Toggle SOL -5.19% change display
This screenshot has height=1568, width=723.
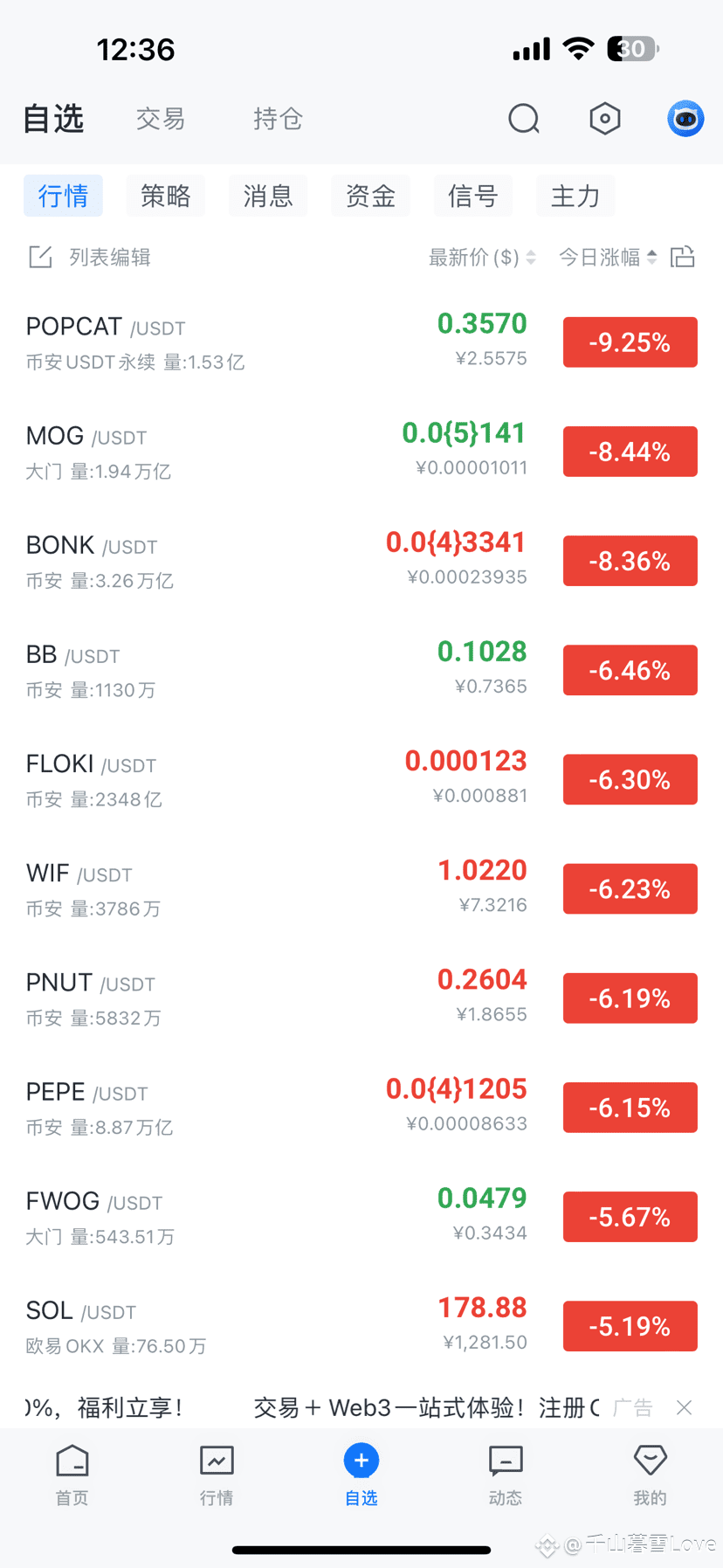coord(630,1326)
